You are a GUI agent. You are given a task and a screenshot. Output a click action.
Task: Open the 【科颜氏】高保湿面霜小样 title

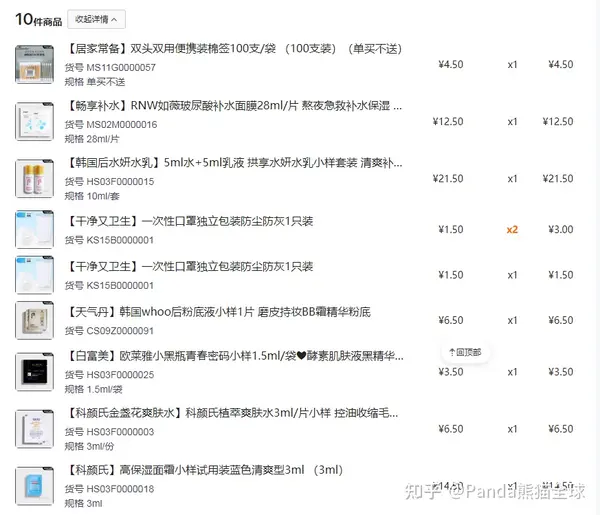[x=205, y=470]
